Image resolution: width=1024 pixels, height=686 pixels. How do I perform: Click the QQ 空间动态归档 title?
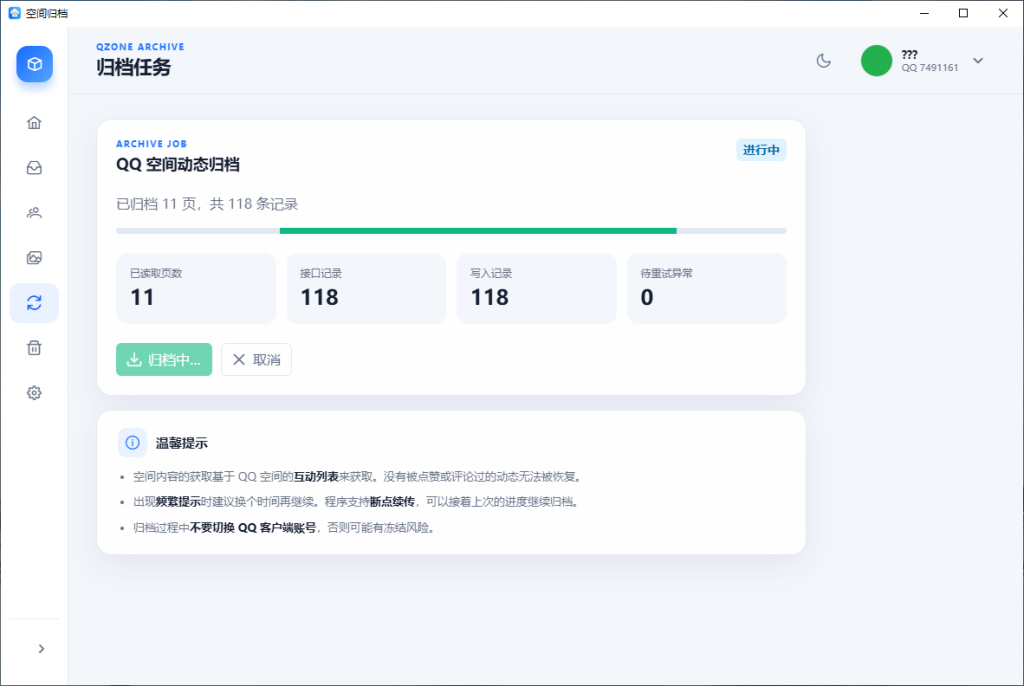click(x=178, y=165)
